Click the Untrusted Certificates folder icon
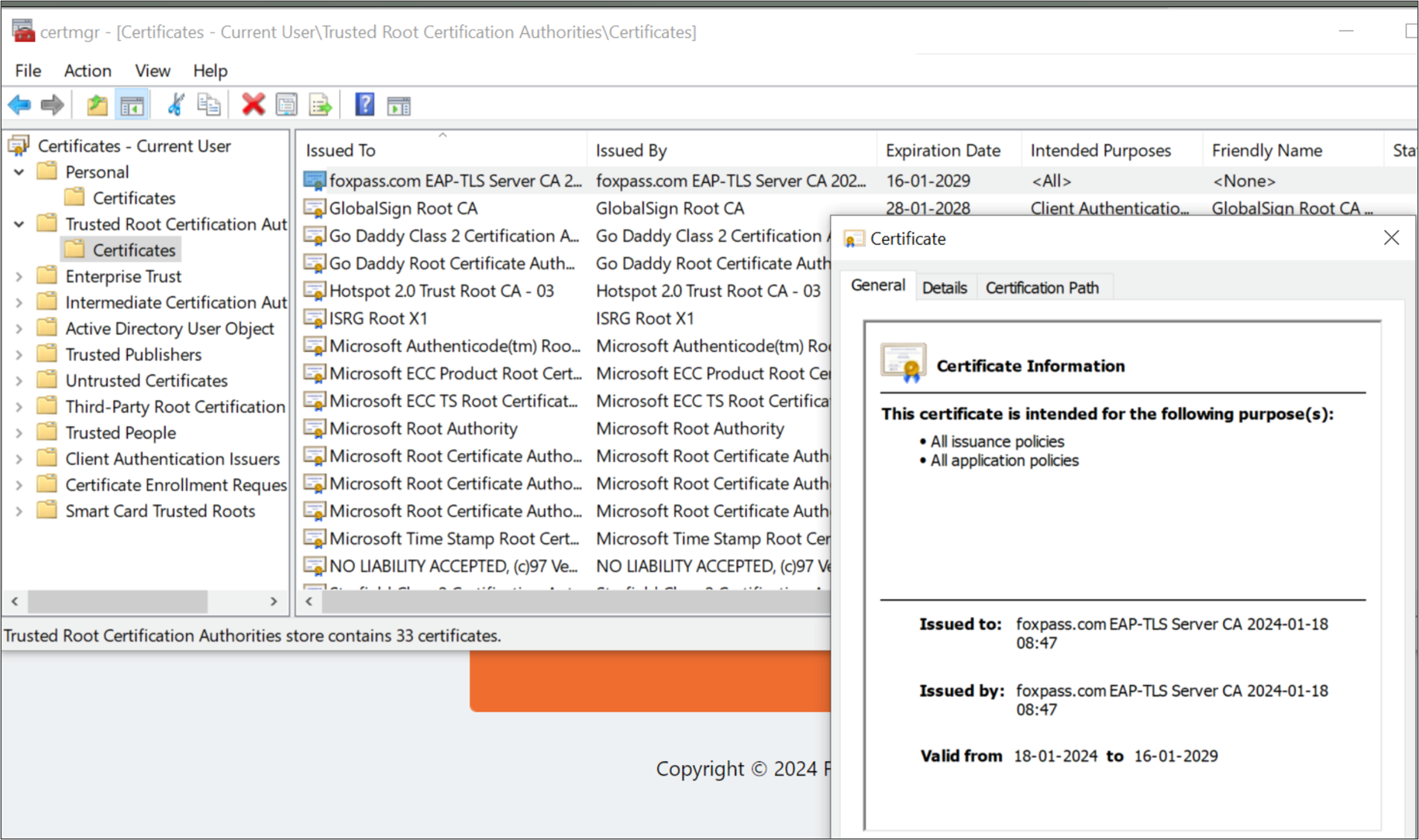Image resolution: width=1419 pixels, height=840 pixels. (47, 380)
